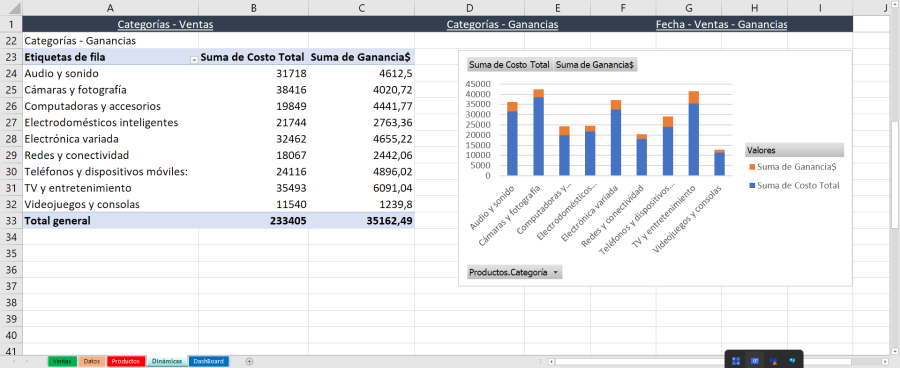This screenshot has height=368, width=900.
Task: Open the Etiquetas de fila filter dropdown
Action: [x=194, y=60]
